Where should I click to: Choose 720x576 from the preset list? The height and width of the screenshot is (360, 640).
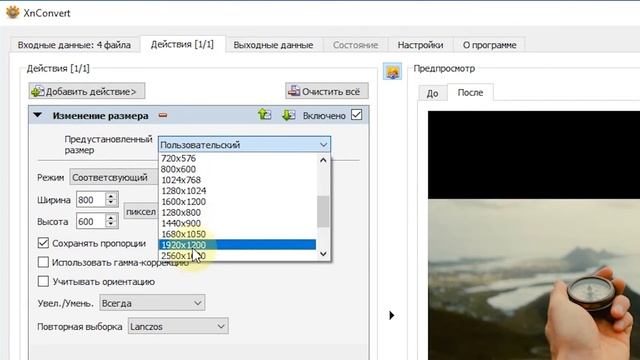click(x=238, y=158)
